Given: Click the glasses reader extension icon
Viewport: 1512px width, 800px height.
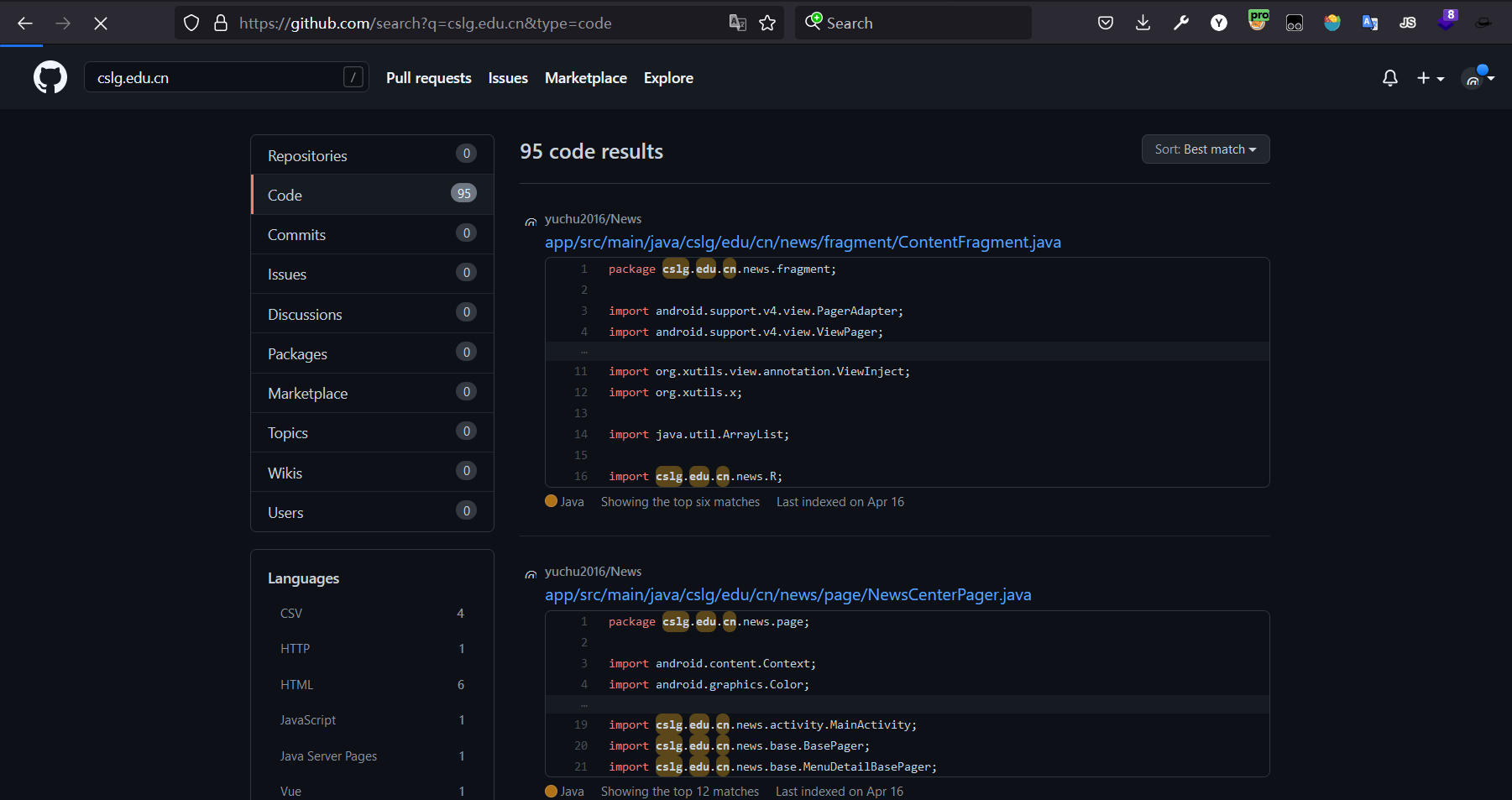Looking at the screenshot, I should pos(1295,23).
